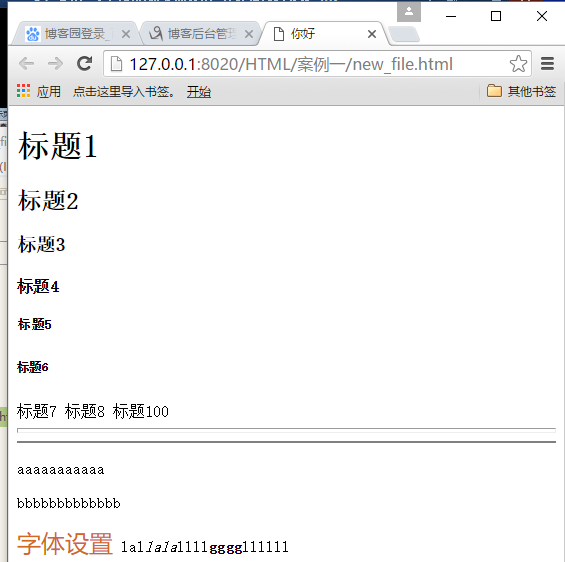
Task: Click the browser back arrow
Action: click(x=26, y=64)
